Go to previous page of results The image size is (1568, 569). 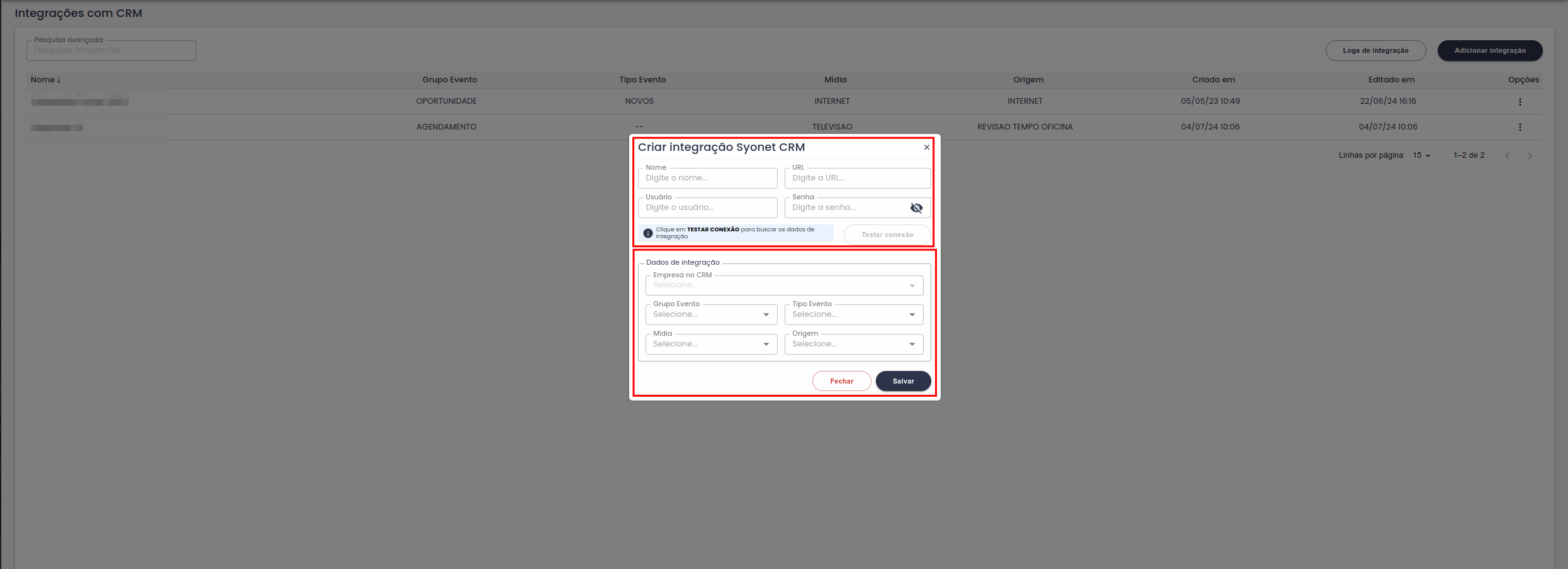coord(1508,156)
